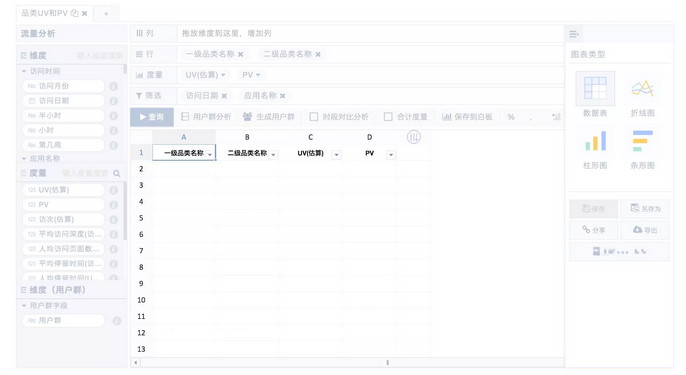Image resolution: width=686 pixels, height=375 pixels.
Task: Click the column settings circle icon in the table header
Action: 413,137
